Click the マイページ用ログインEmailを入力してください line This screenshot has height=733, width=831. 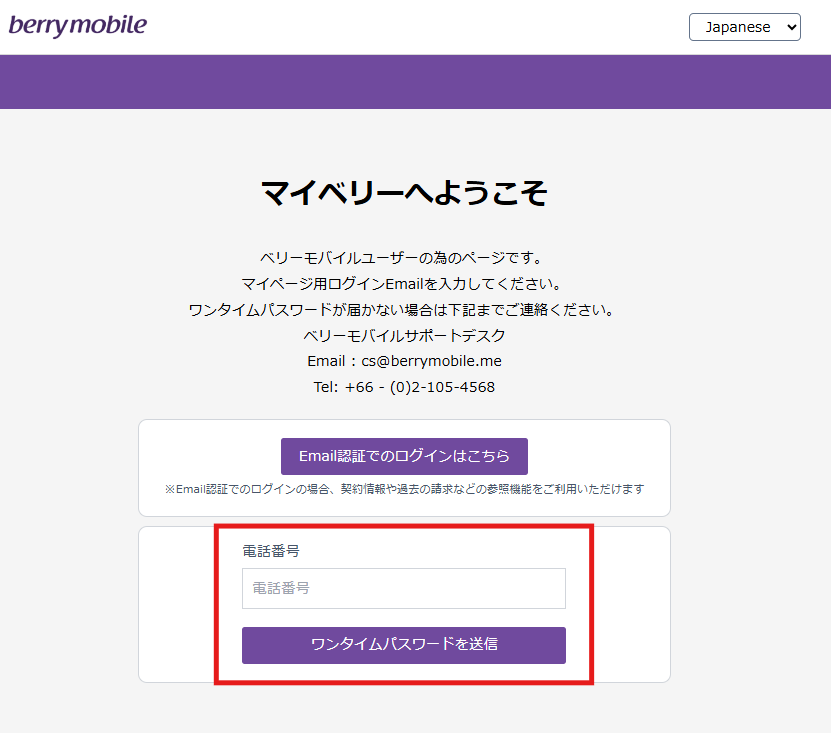coord(402,284)
